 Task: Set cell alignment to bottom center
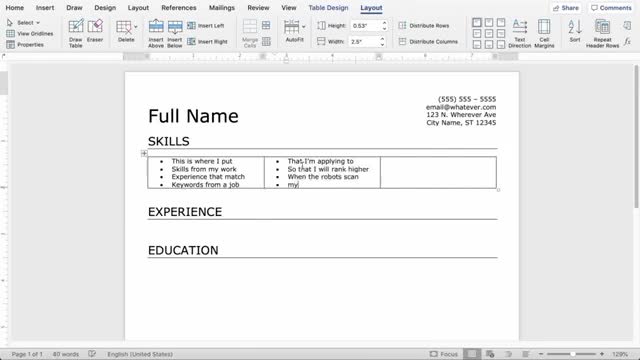(489, 44)
